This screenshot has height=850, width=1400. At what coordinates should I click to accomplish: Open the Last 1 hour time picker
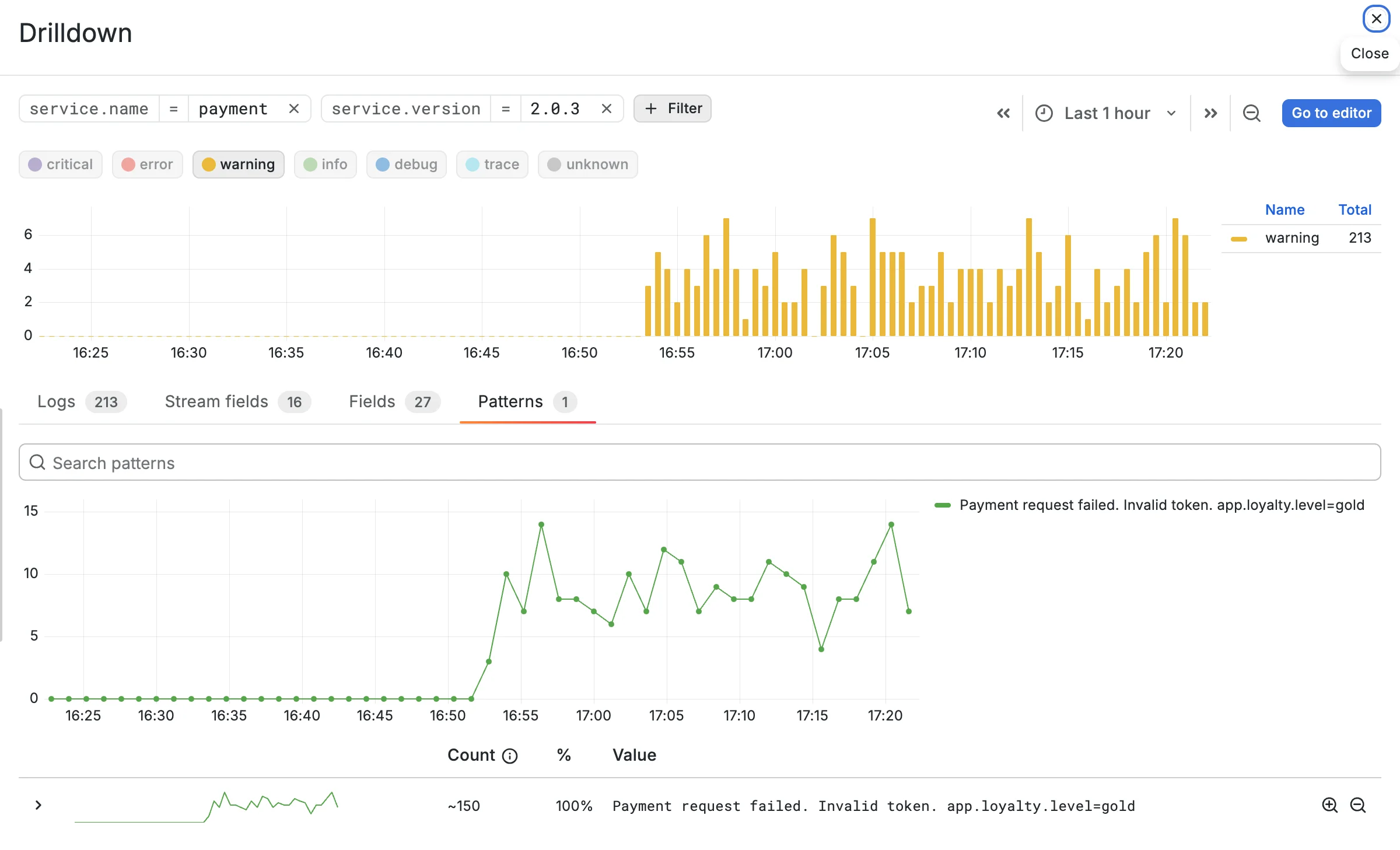(x=1106, y=113)
